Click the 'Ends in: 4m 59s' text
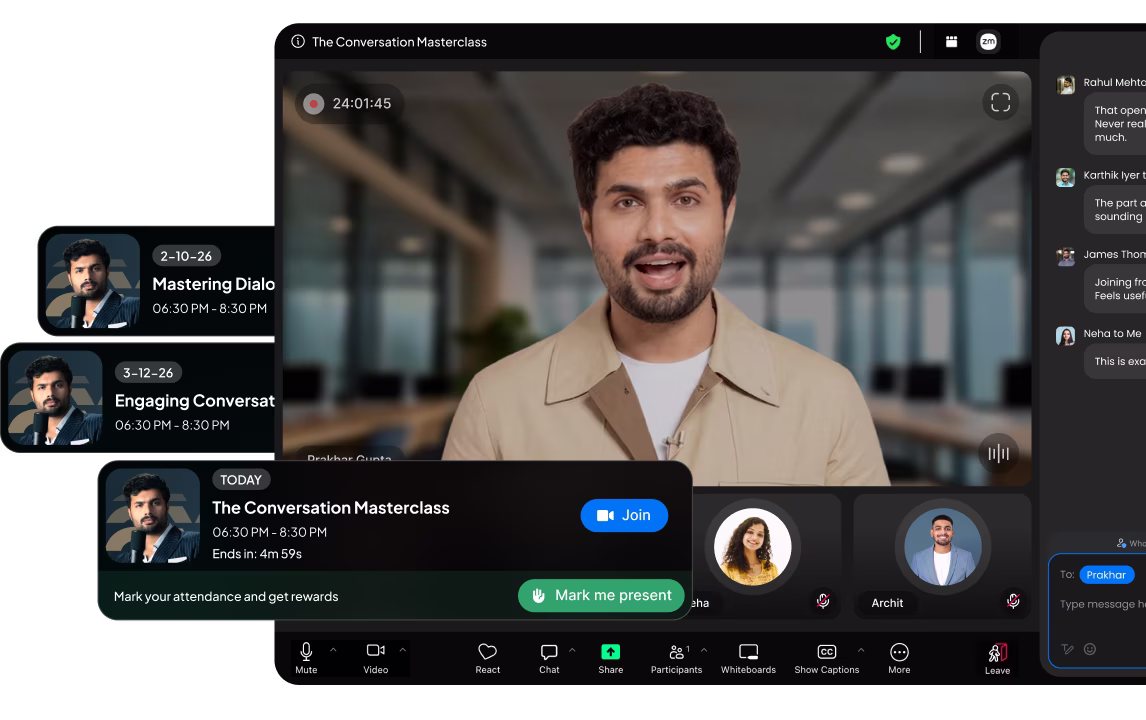Image resolution: width=1146 pixels, height=720 pixels. click(257, 554)
